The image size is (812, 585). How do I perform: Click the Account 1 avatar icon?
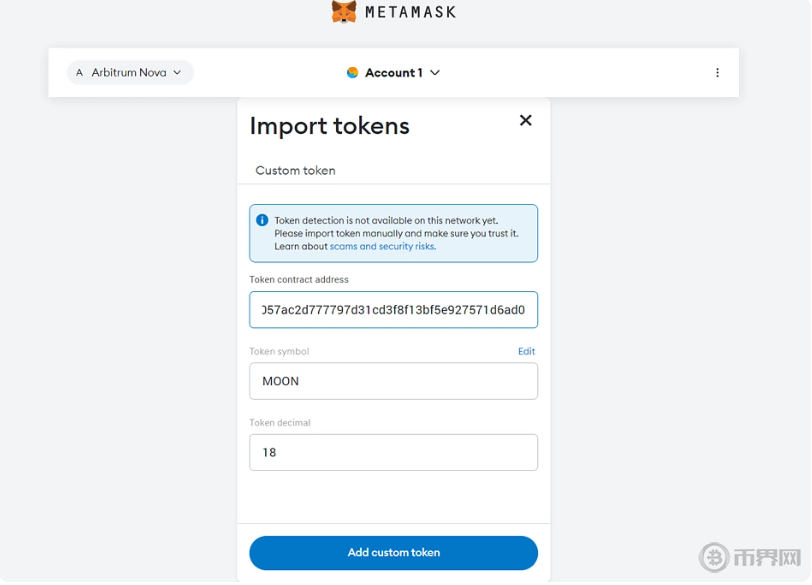(x=353, y=72)
